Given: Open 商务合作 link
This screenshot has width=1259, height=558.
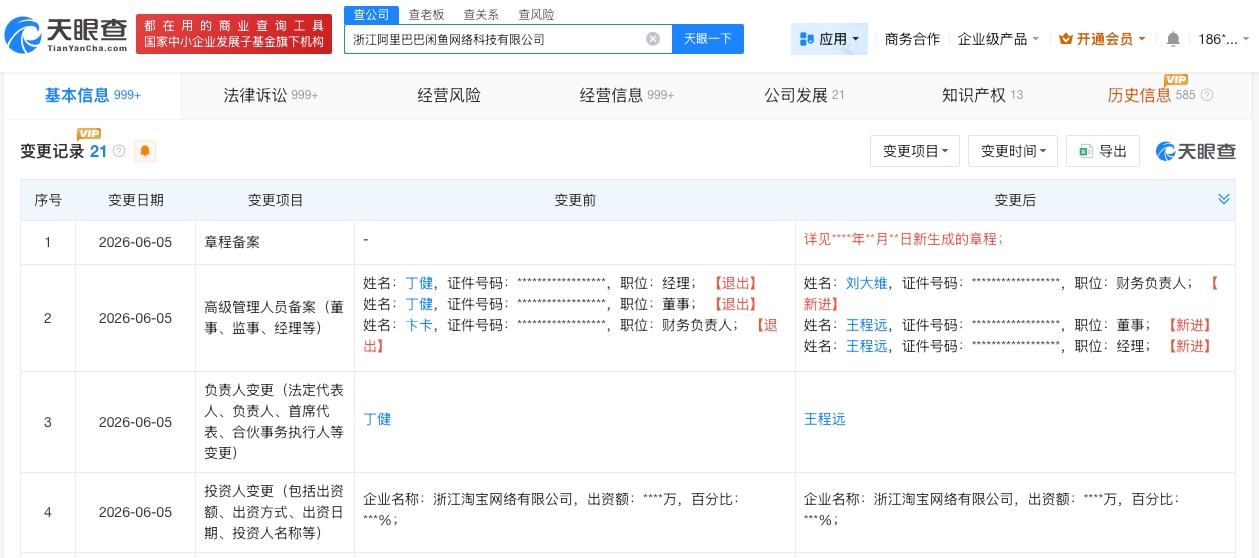Looking at the screenshot, I should (912, 39).
